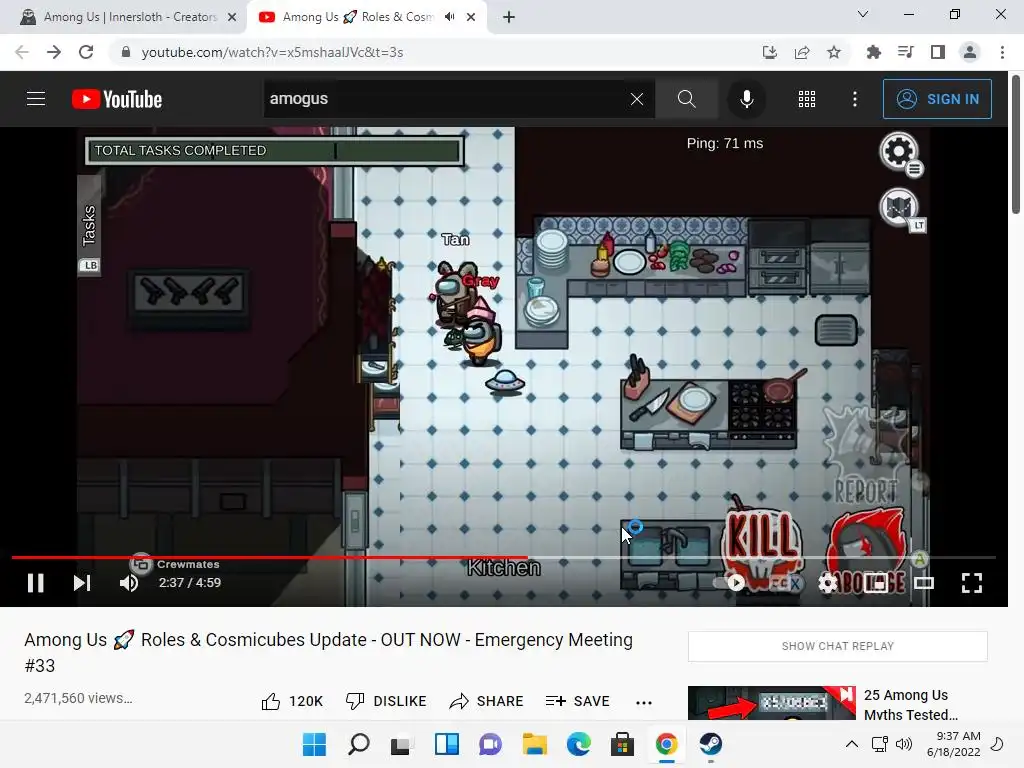Open more actions below video title
This screenshot has width=1024, height=768.
[x=644, y=703]
